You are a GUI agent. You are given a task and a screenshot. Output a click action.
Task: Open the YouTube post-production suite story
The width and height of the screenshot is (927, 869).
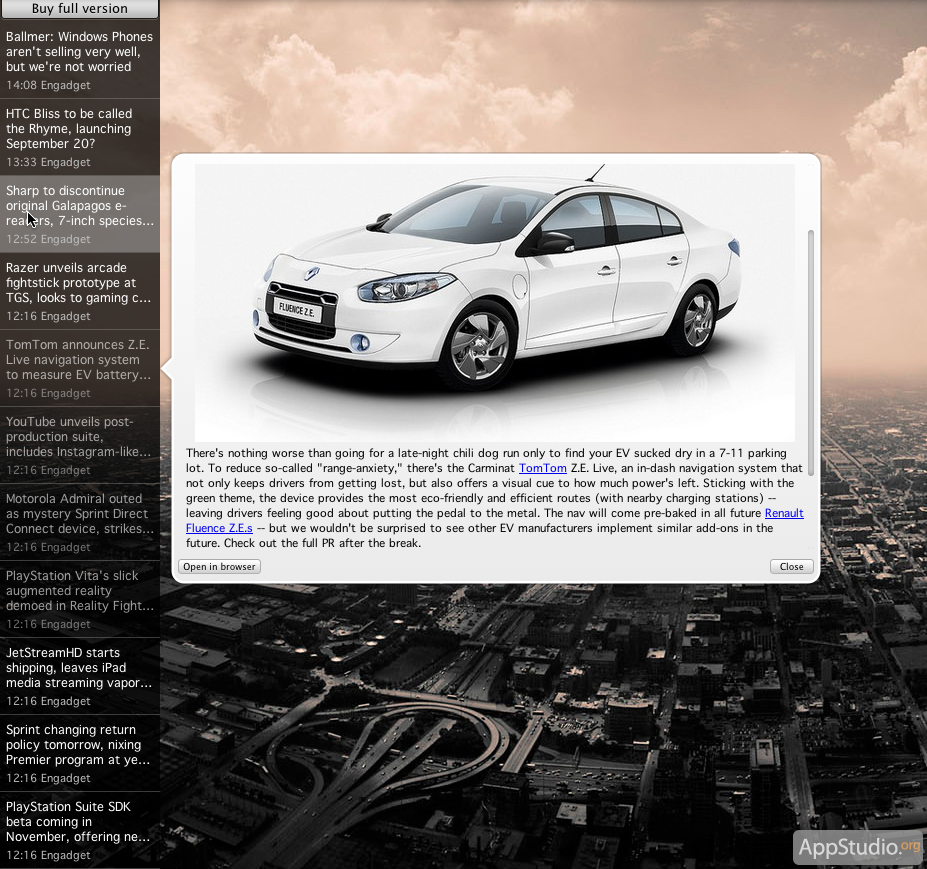point(80,445)
